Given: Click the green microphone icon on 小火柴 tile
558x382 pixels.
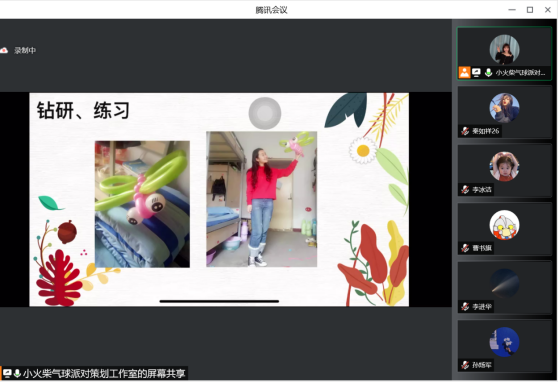Looking at the screenshot, I should (x=489, y=73).
